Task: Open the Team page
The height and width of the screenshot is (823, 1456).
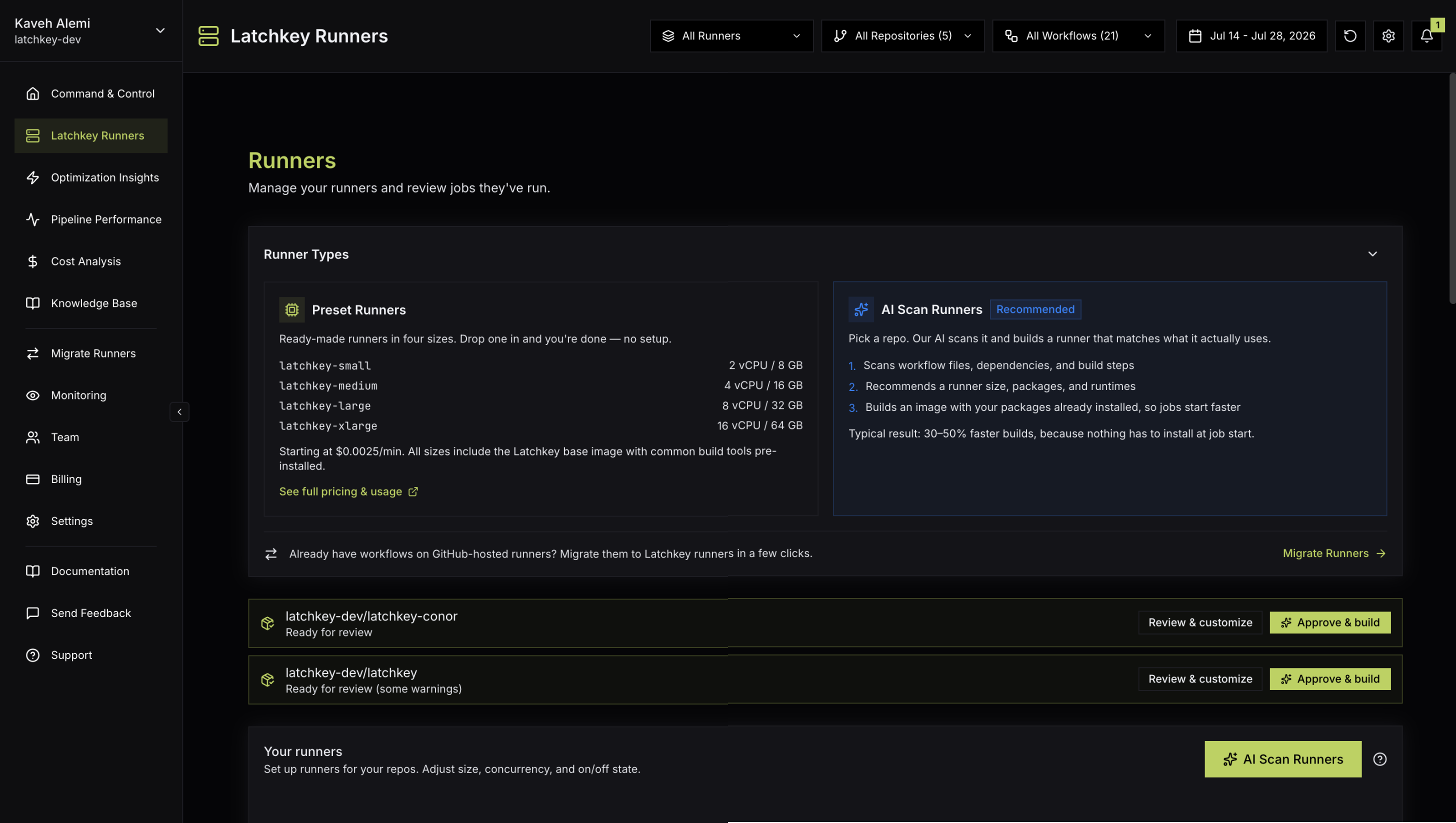Action: coord(90,437)
